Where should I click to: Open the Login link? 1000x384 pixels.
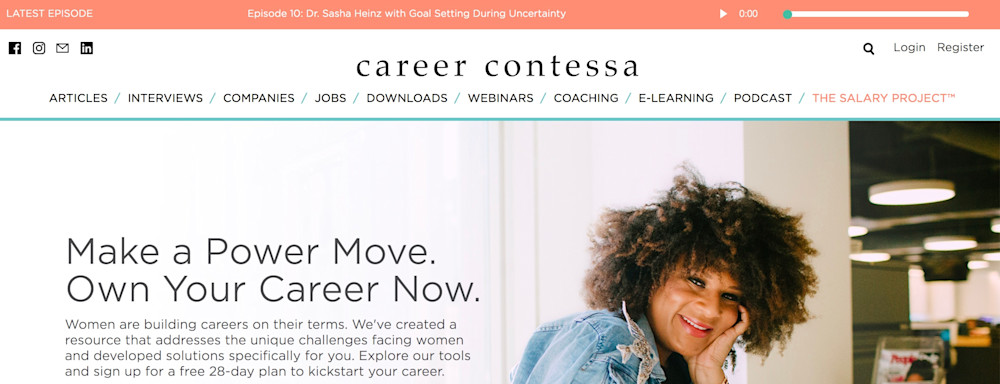point(909,47)
